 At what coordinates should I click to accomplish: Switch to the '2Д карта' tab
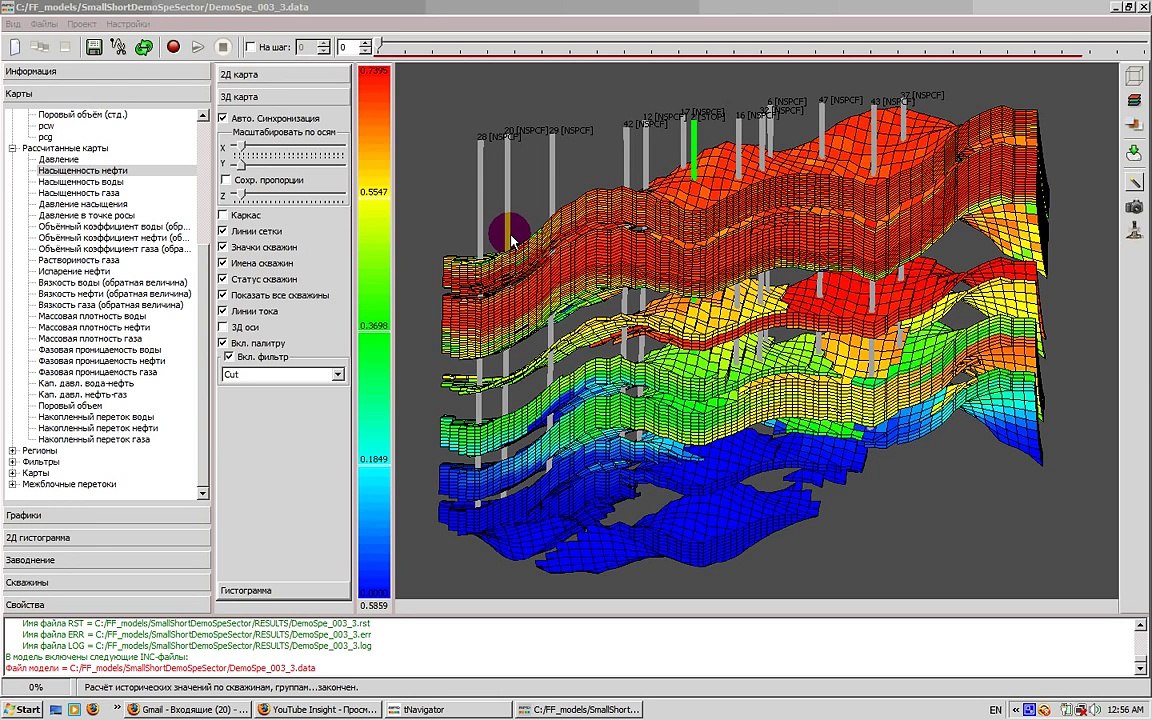tap(283, 74)
